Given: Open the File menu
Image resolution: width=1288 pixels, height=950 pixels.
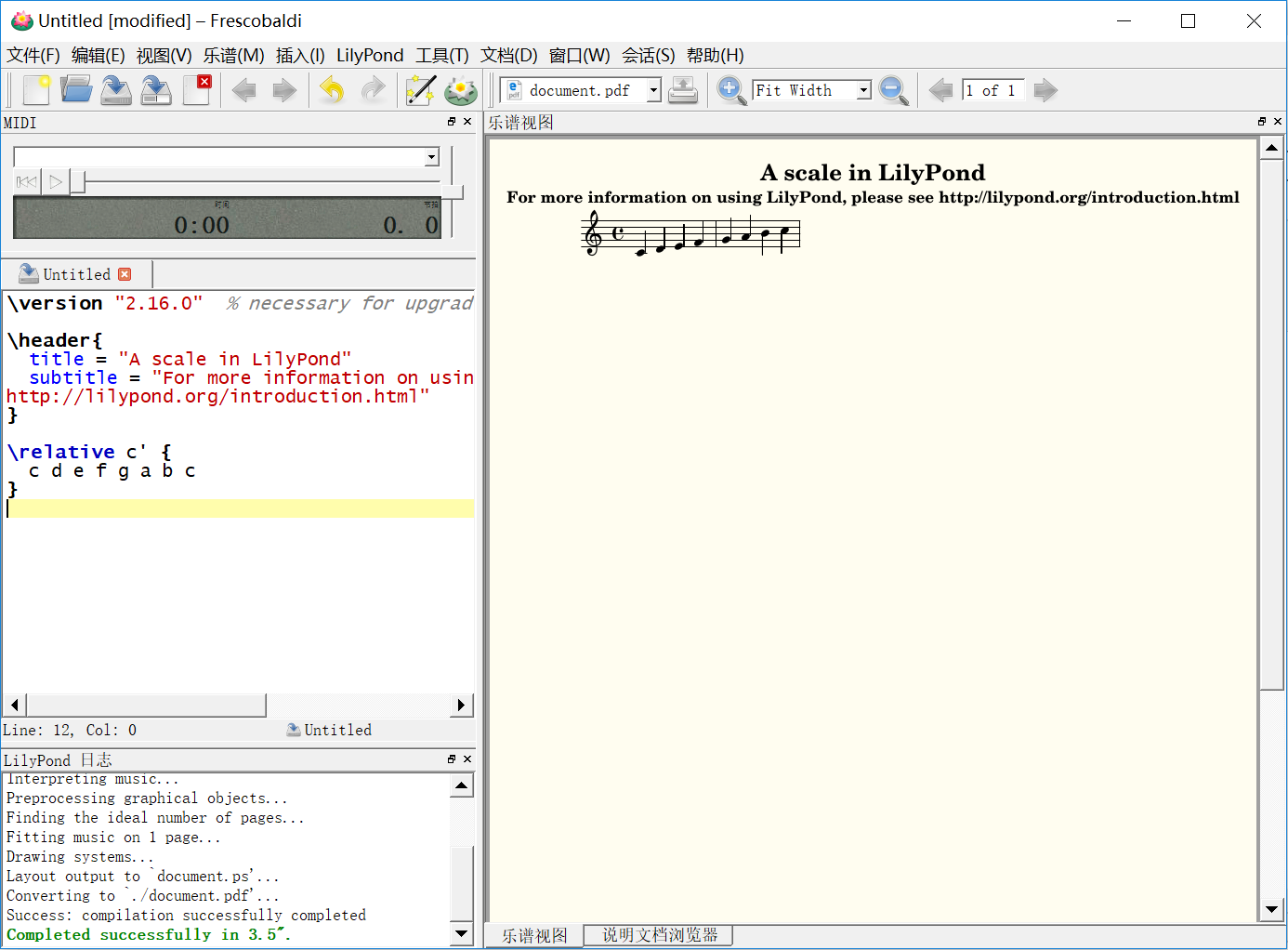Looking at the screenshot, I should [x=33, y=56].
